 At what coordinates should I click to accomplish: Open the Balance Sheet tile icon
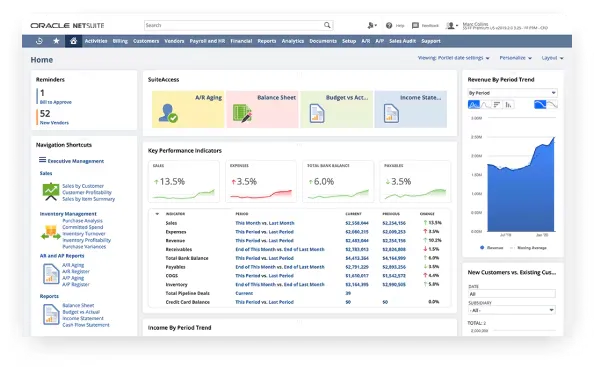click(242, 113)
